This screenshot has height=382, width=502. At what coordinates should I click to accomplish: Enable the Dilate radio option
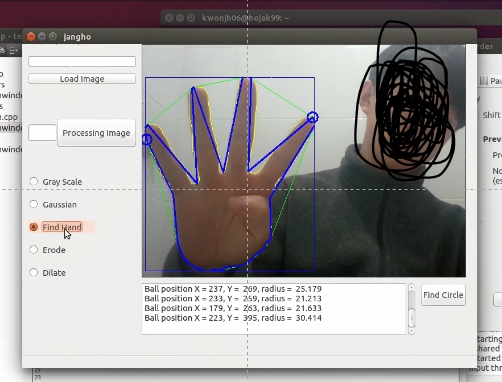pyautogui.click(x=33, y=272)
